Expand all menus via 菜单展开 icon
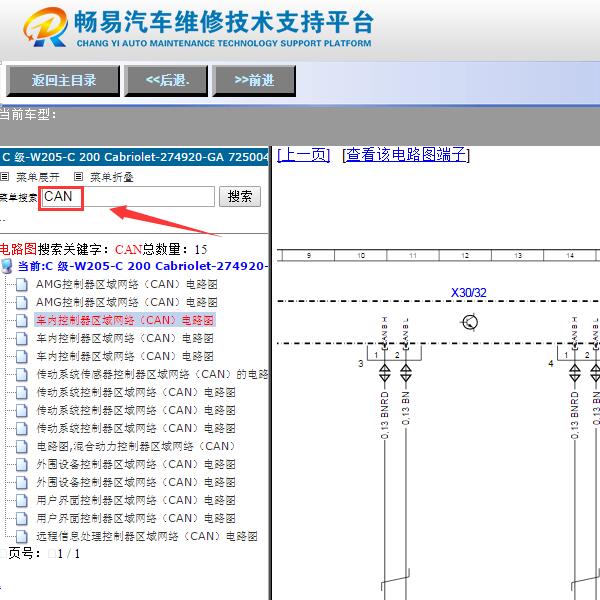Viewport: 600px width, 600px height. (x=5, y=177)
